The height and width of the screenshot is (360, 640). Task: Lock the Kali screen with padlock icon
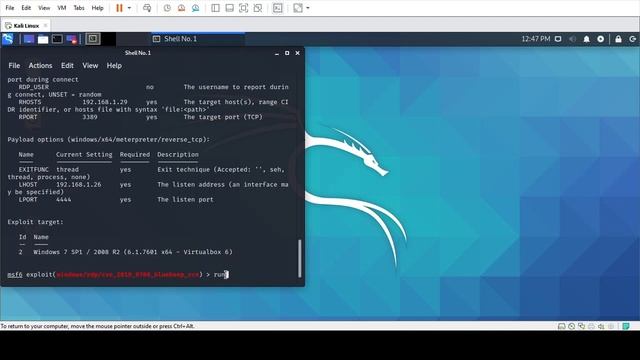tap(618, 39)
